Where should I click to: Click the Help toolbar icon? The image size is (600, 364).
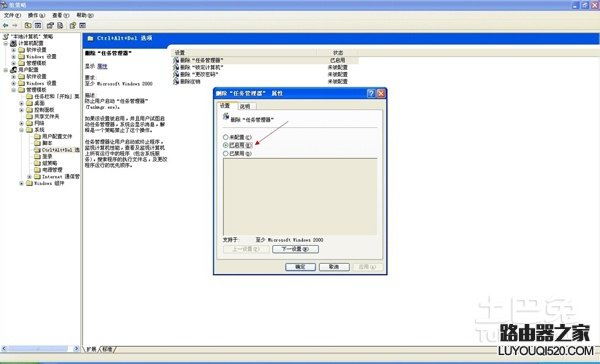coord(73,25)
